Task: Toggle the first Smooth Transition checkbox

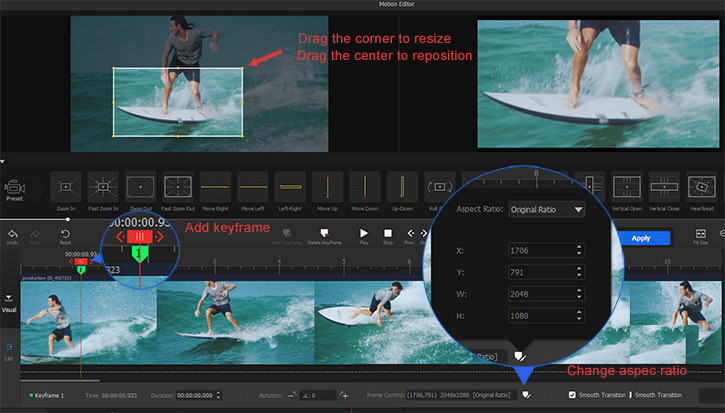Action: tap(571, 395)
